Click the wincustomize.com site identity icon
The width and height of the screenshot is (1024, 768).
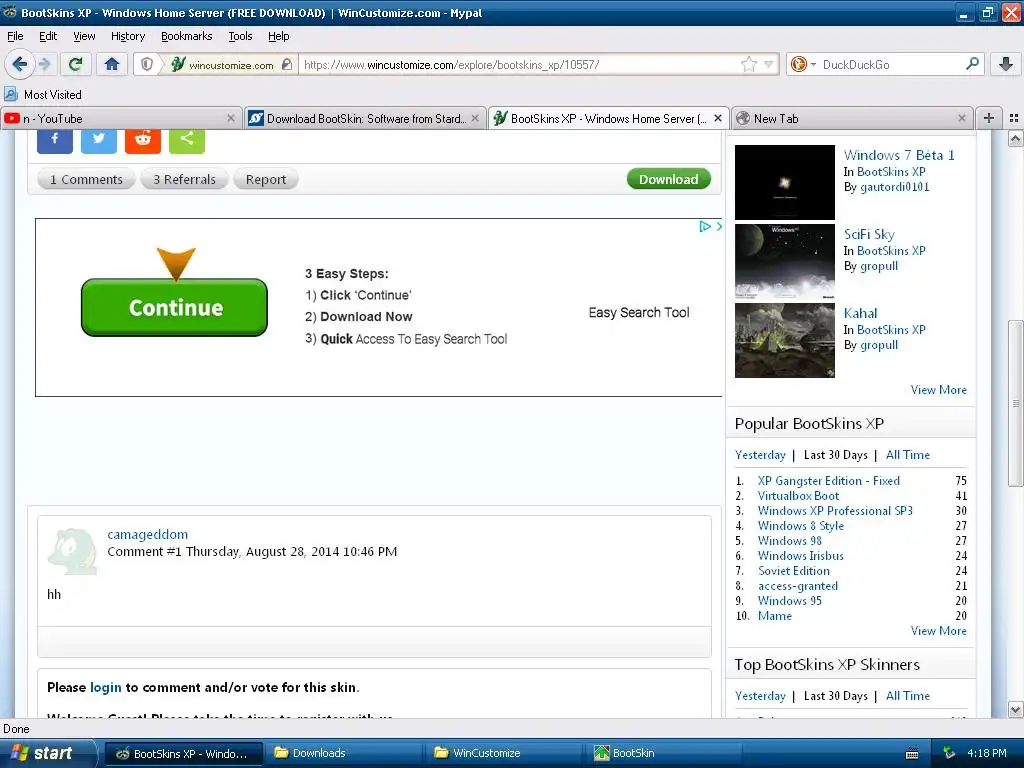coord(178,64)
